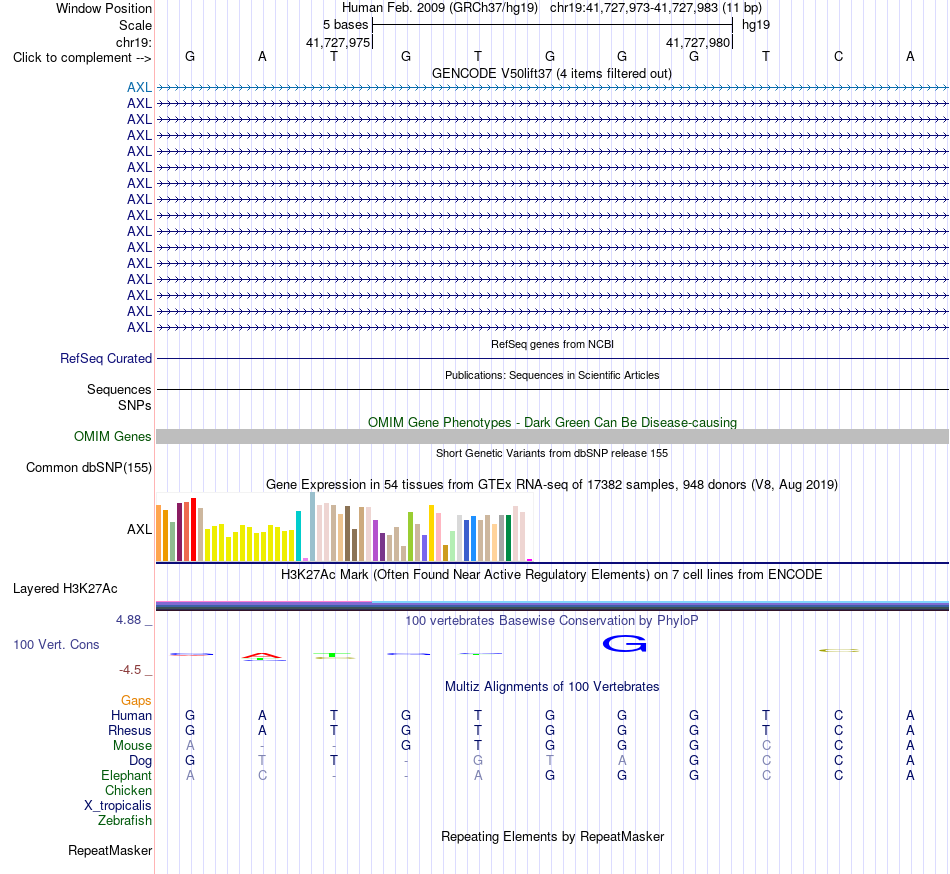Click the 'Human Feb. 2009 (GRCh37/hg19)' header text
This screenshot has height=874, width=950.
440,8
